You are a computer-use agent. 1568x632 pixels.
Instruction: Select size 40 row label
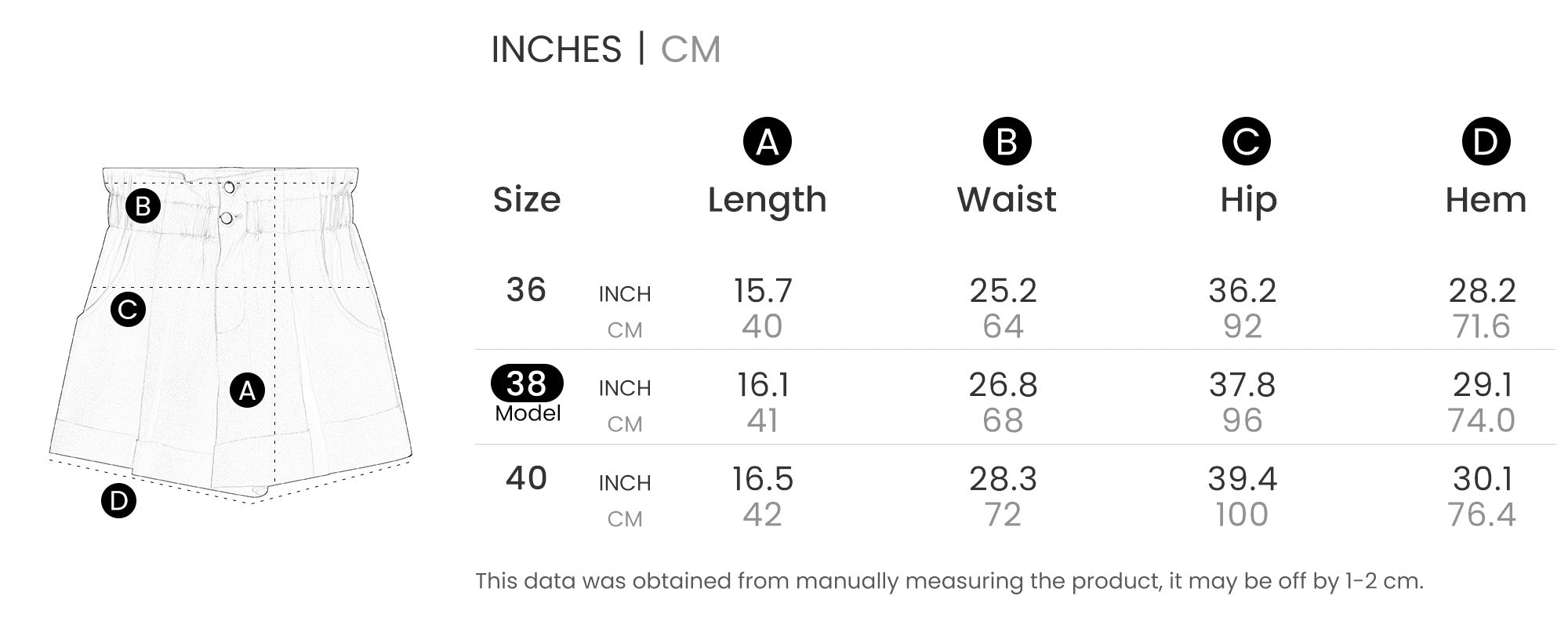tap(526, 478)
